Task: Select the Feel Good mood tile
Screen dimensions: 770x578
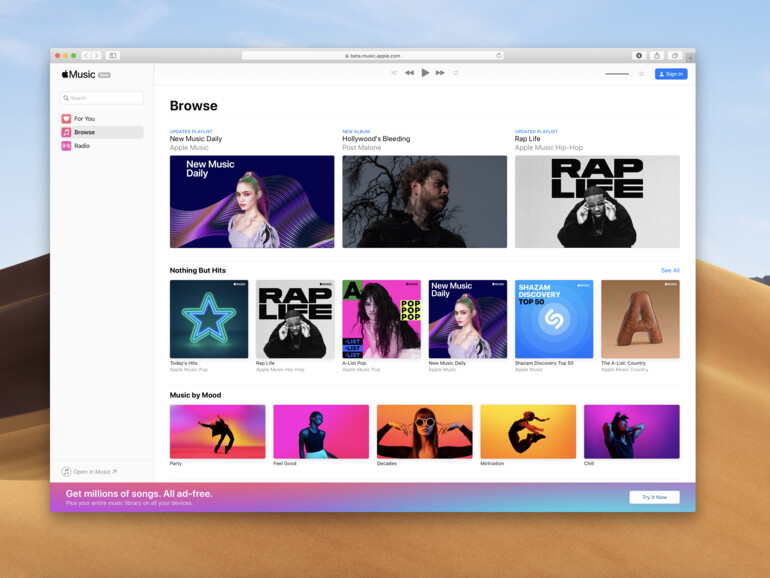Action: (x=321, y=432)
